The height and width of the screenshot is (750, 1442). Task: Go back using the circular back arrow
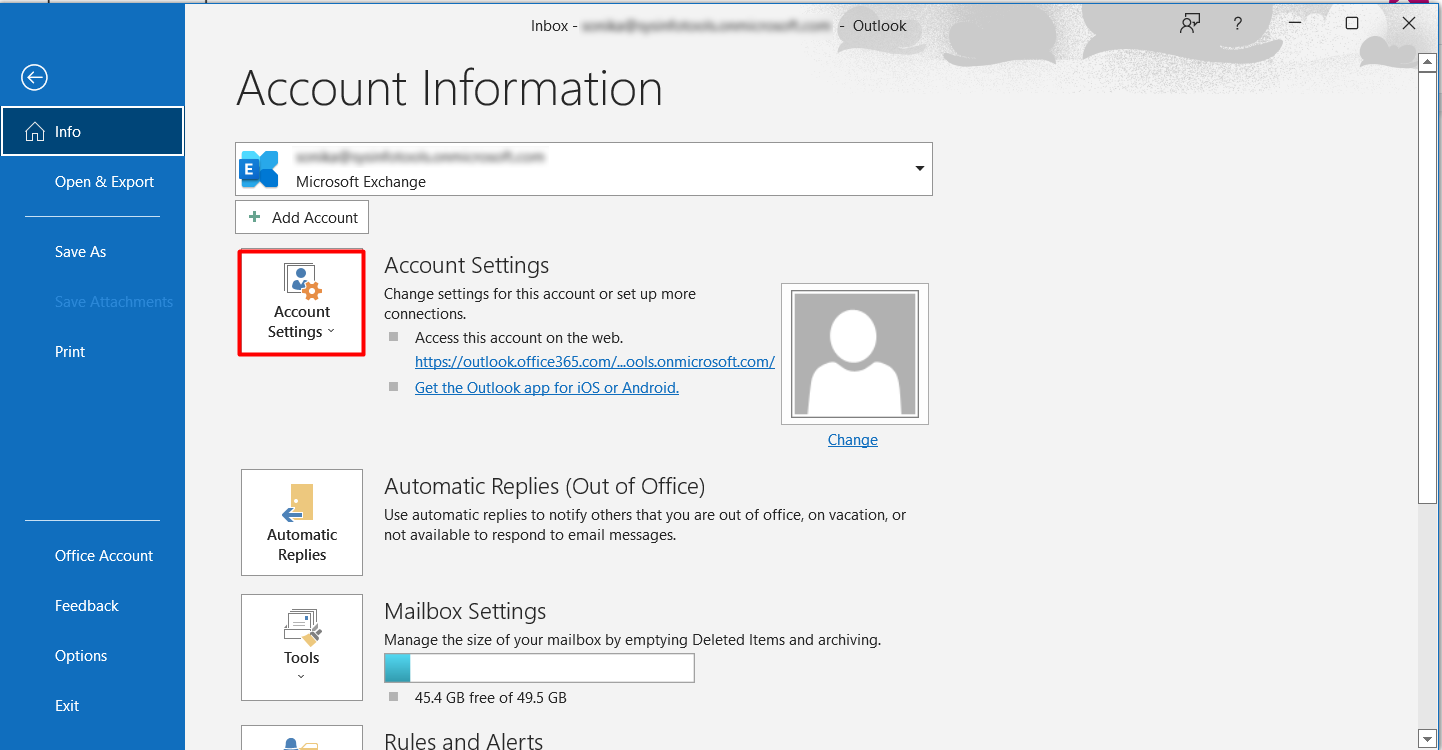click(35, 77)
